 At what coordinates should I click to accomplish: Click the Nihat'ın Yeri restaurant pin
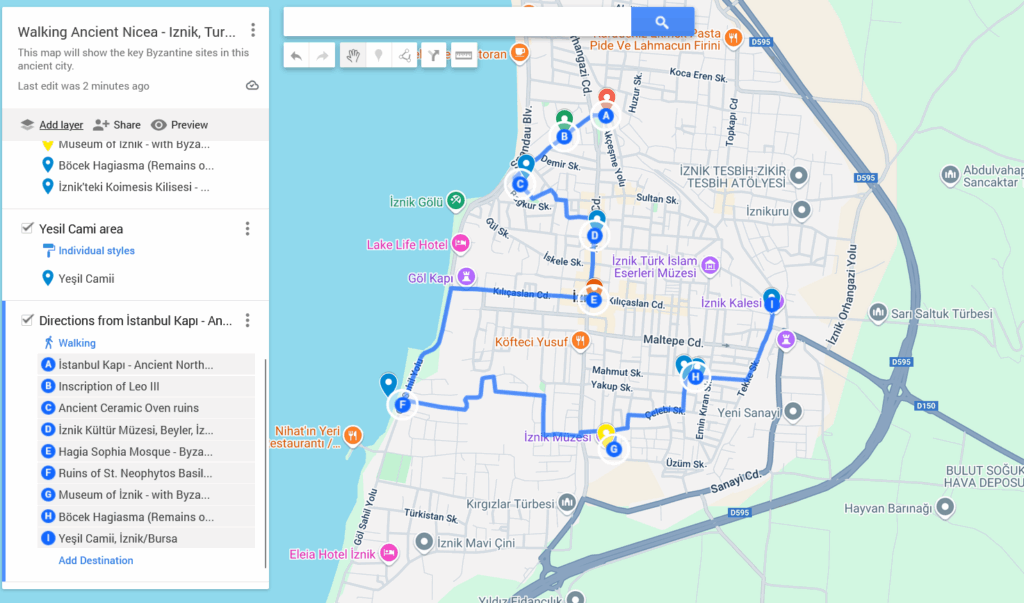coord(353,435)
